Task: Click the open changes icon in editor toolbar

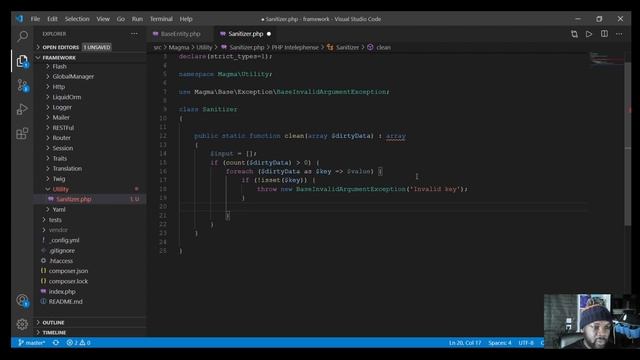Action: click(574, 34)
